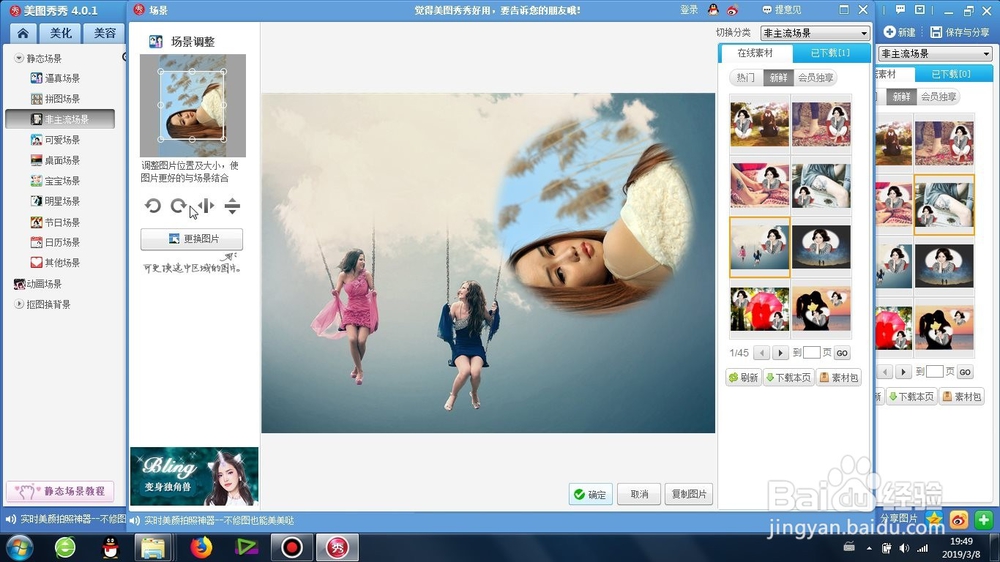Click 取消 button
The width and height of the screenshot is (1000, 562).
click(639, 494)
